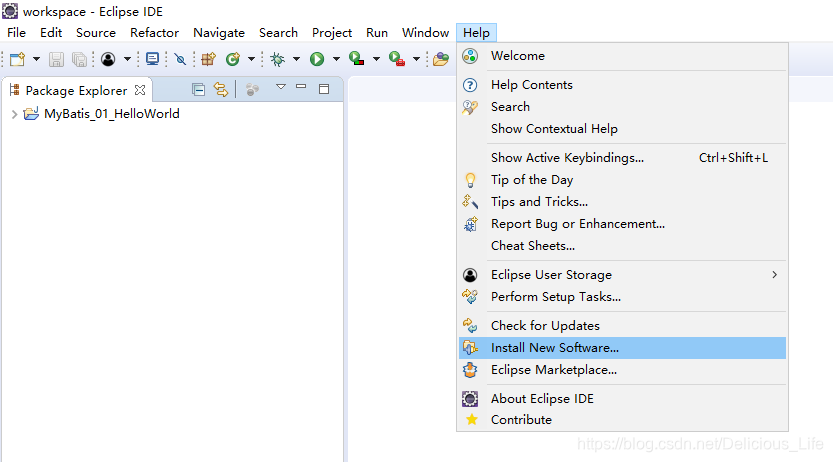Maximize the Package Explorer panel
This screenshot has height=462, width=833.
[324, 89]
